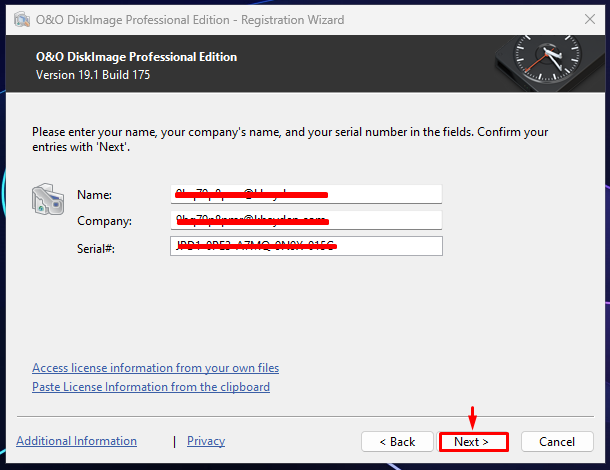This screenshot has width=610, height=470.
Task: Close the Registration Wizard window
Action: [590, 19]
